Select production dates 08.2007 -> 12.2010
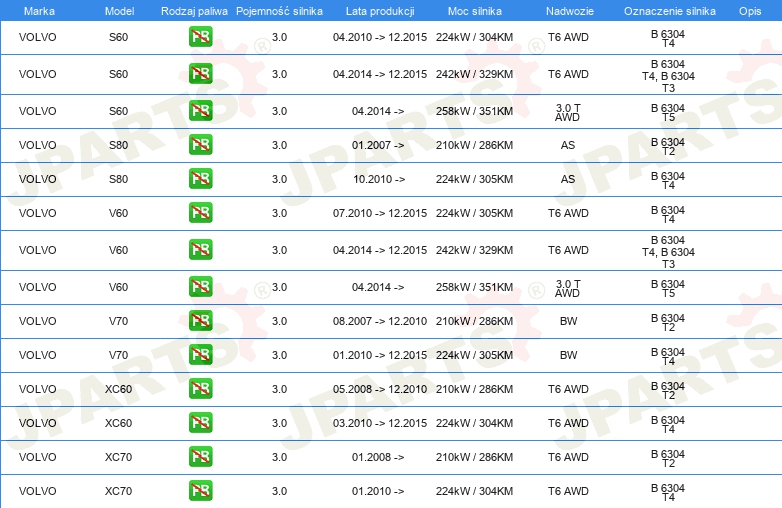This screenshot has width=782, height=508. point(380,321)
